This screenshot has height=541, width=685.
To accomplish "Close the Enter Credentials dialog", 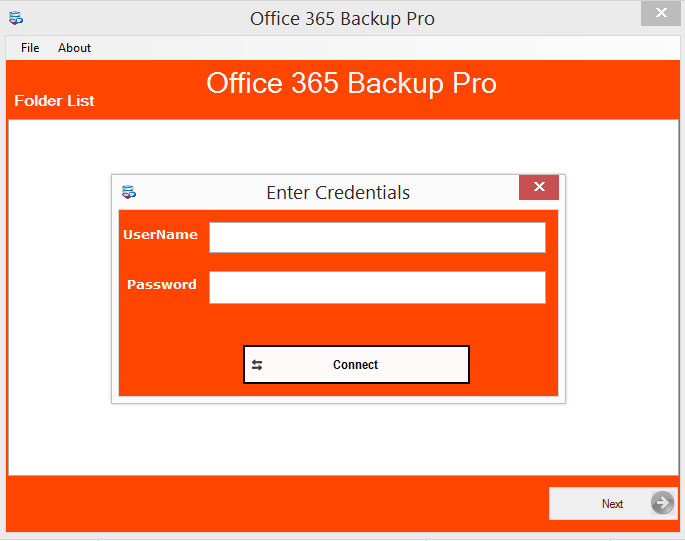I will point(539,187).
